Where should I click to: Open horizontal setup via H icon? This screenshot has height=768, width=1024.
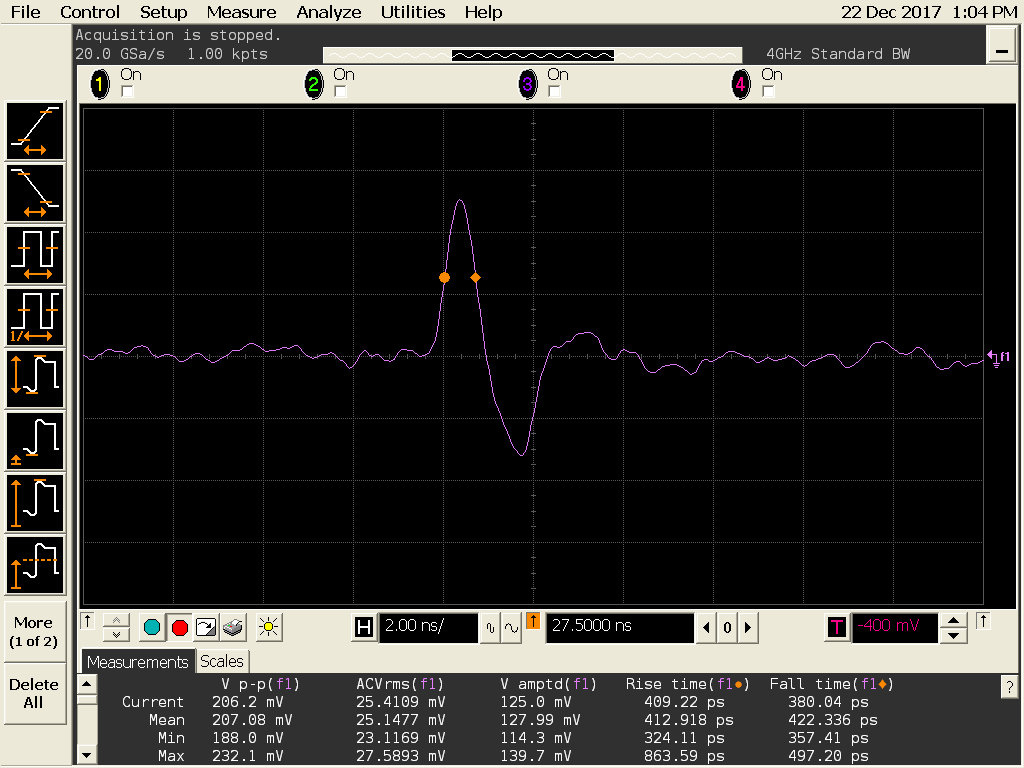pos(364,628)
